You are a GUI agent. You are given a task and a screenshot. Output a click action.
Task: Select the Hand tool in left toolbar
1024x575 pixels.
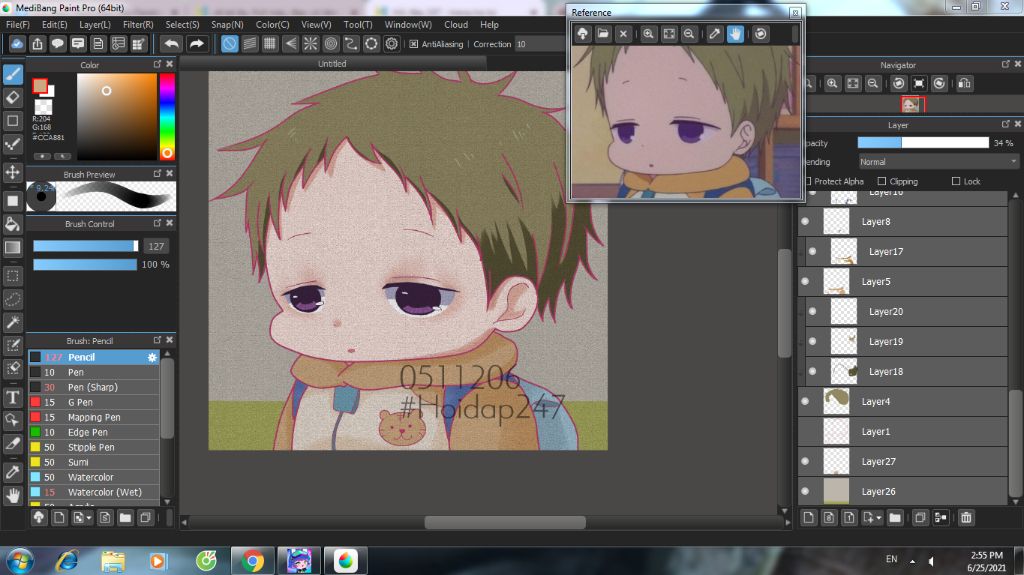12,495
